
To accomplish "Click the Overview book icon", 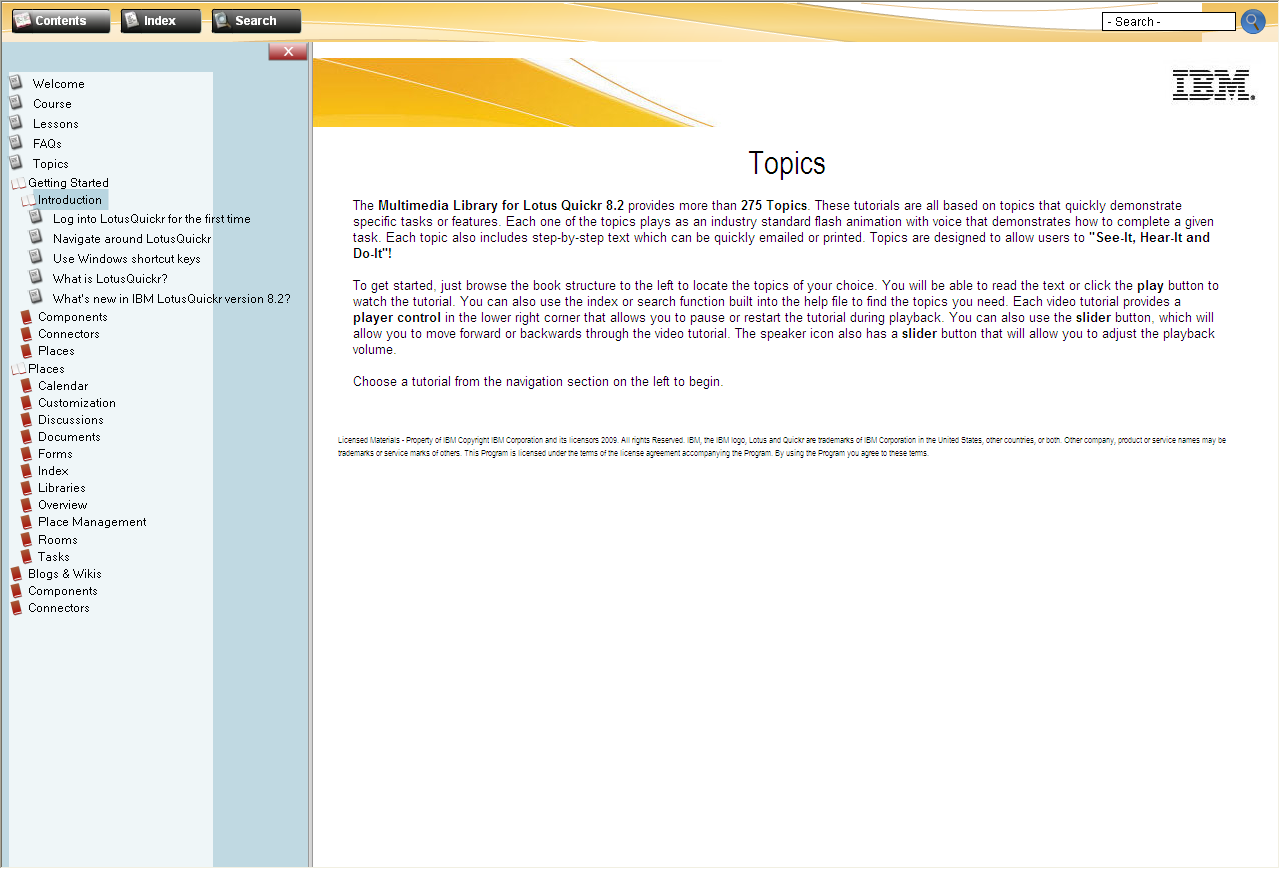I will click(x=27, y=505).
